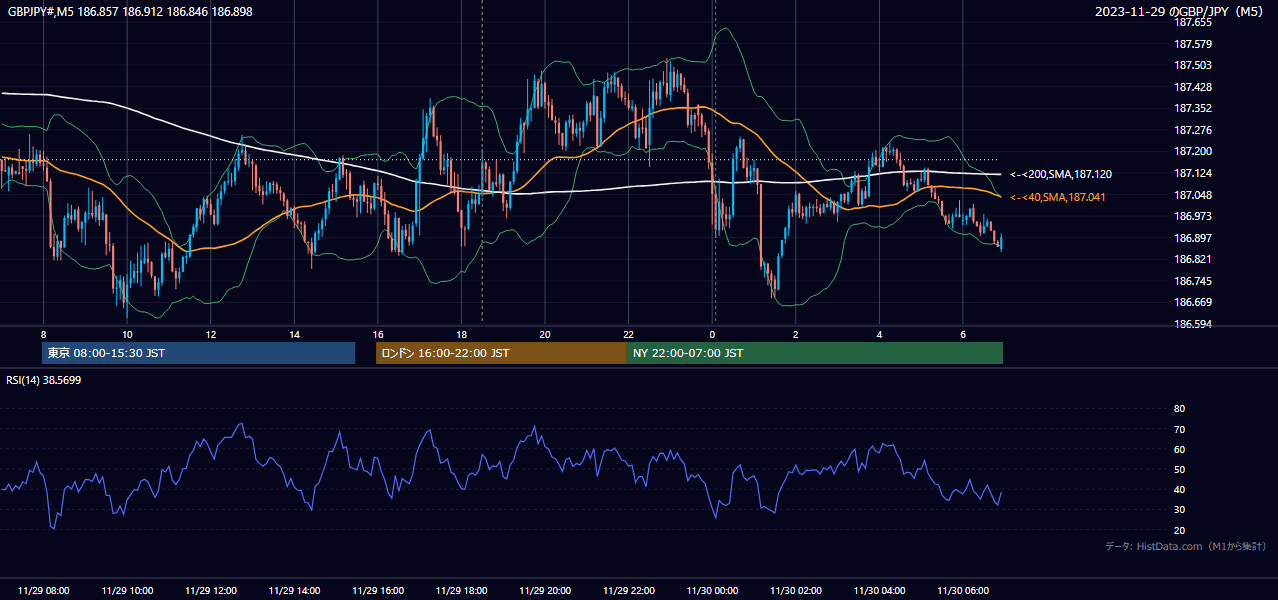This screenshot has height=600, width=1278.
Task: Click hour tick 18 below the price chart
Action: (462, 334)
